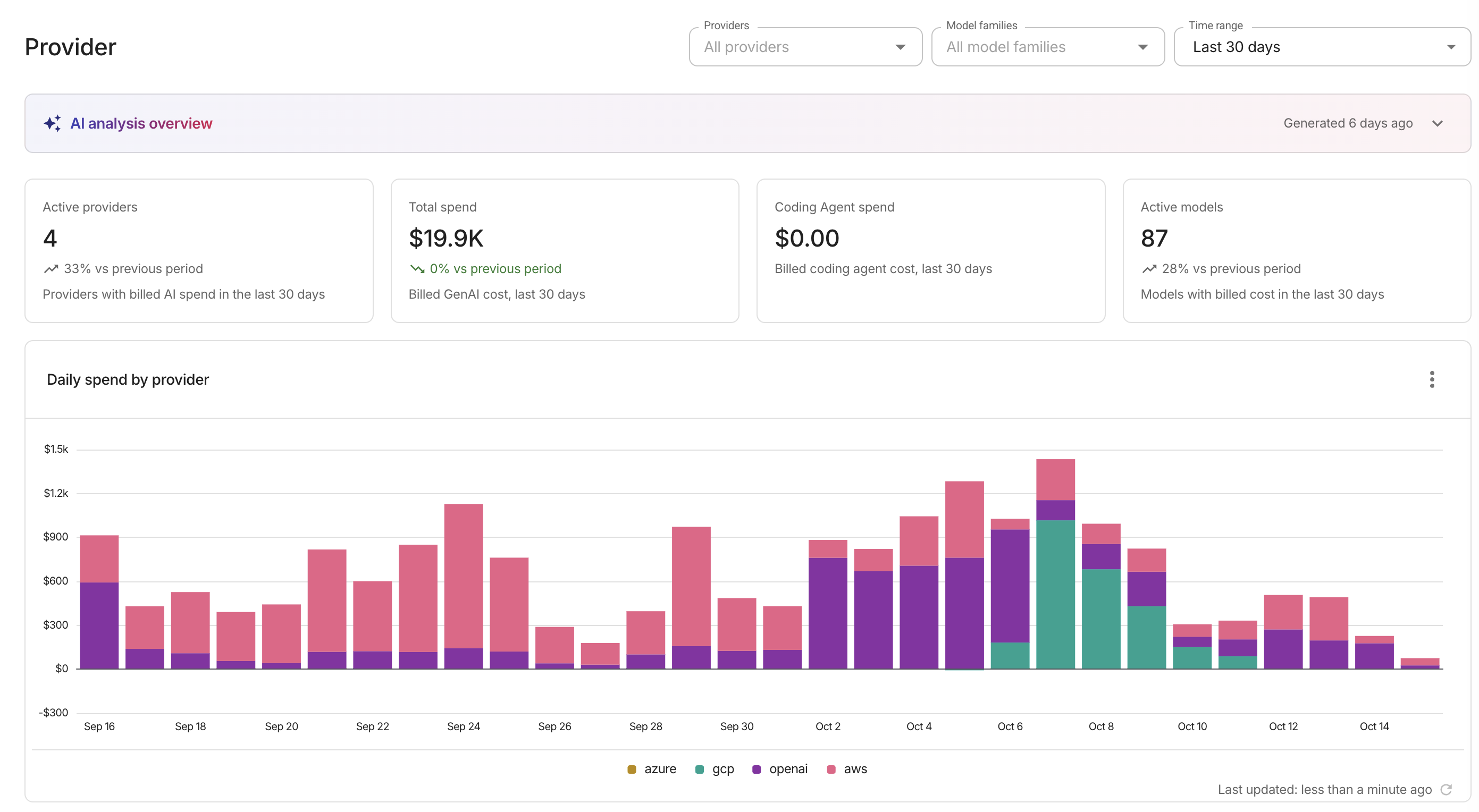Toggle the aws series in the legend
The width and height of the screenshot is (1479, 812).
[x=847, y=769]
